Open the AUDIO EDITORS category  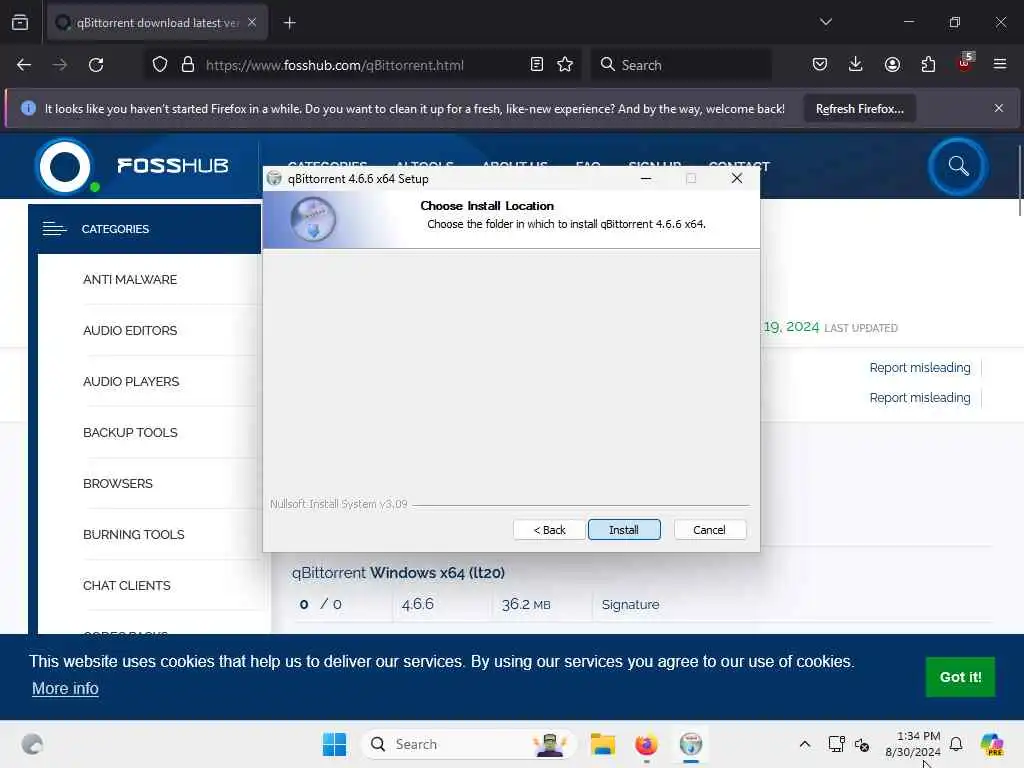point(130,330)
